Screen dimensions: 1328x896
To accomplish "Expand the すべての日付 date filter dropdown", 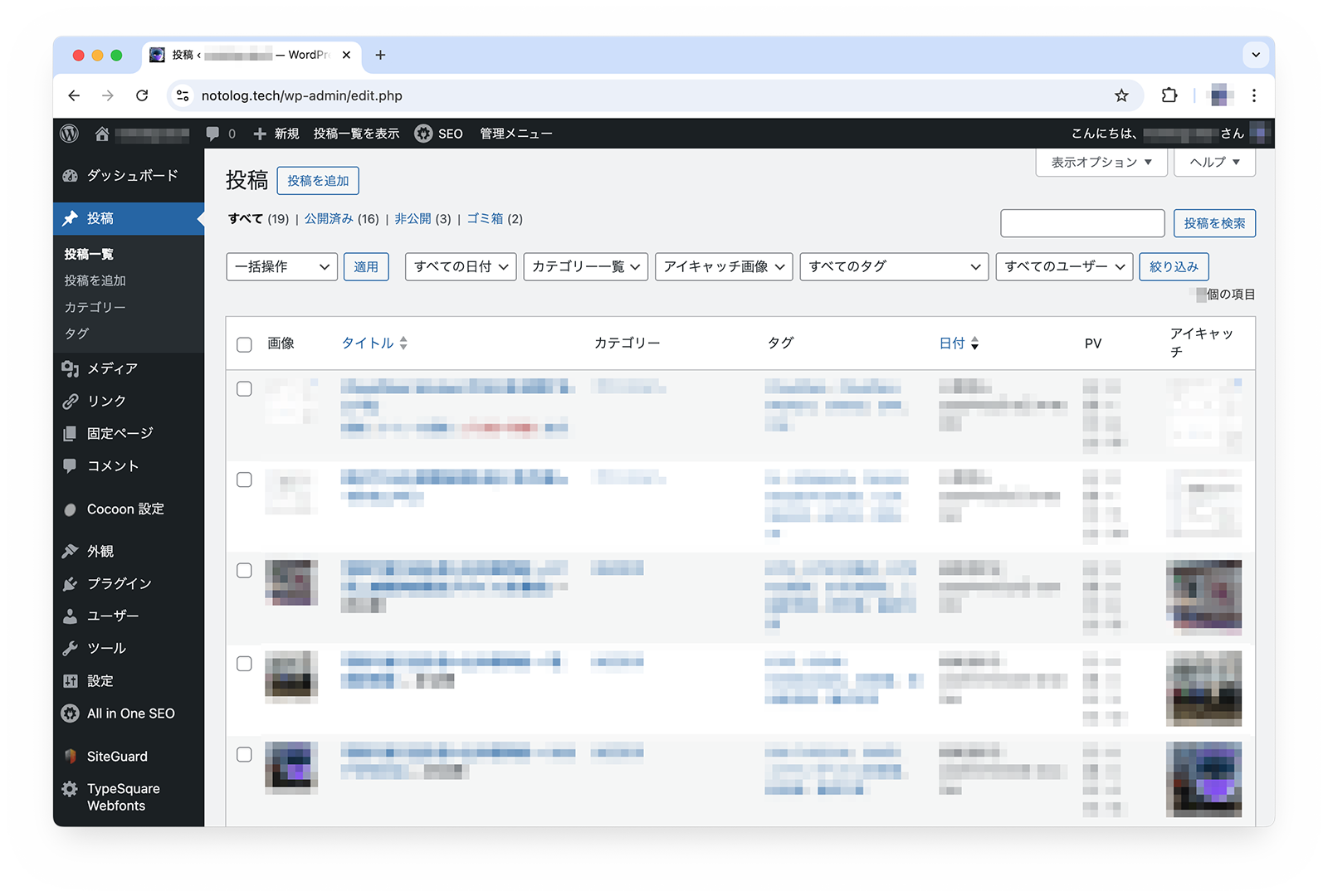I will (461, 266).
